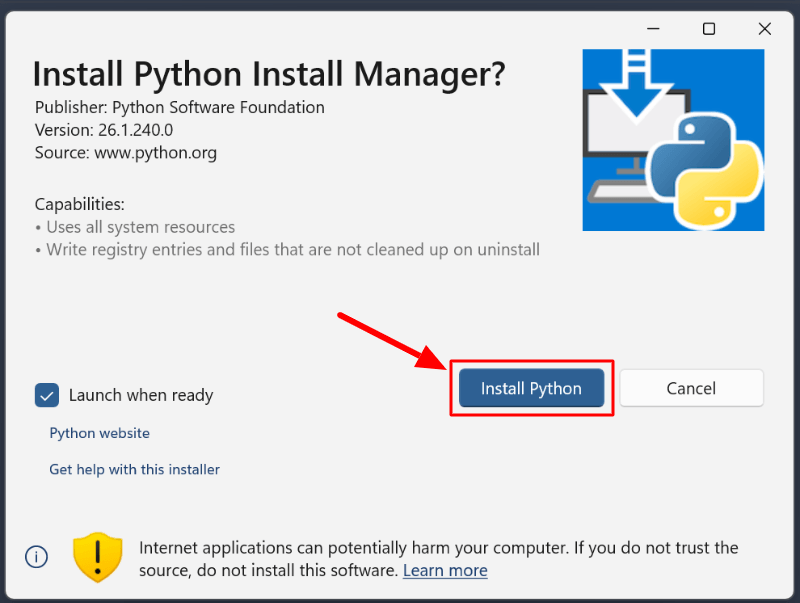The image size is (800, 603).
Task: Cancel the installation
Action: (x=691, y=388)
